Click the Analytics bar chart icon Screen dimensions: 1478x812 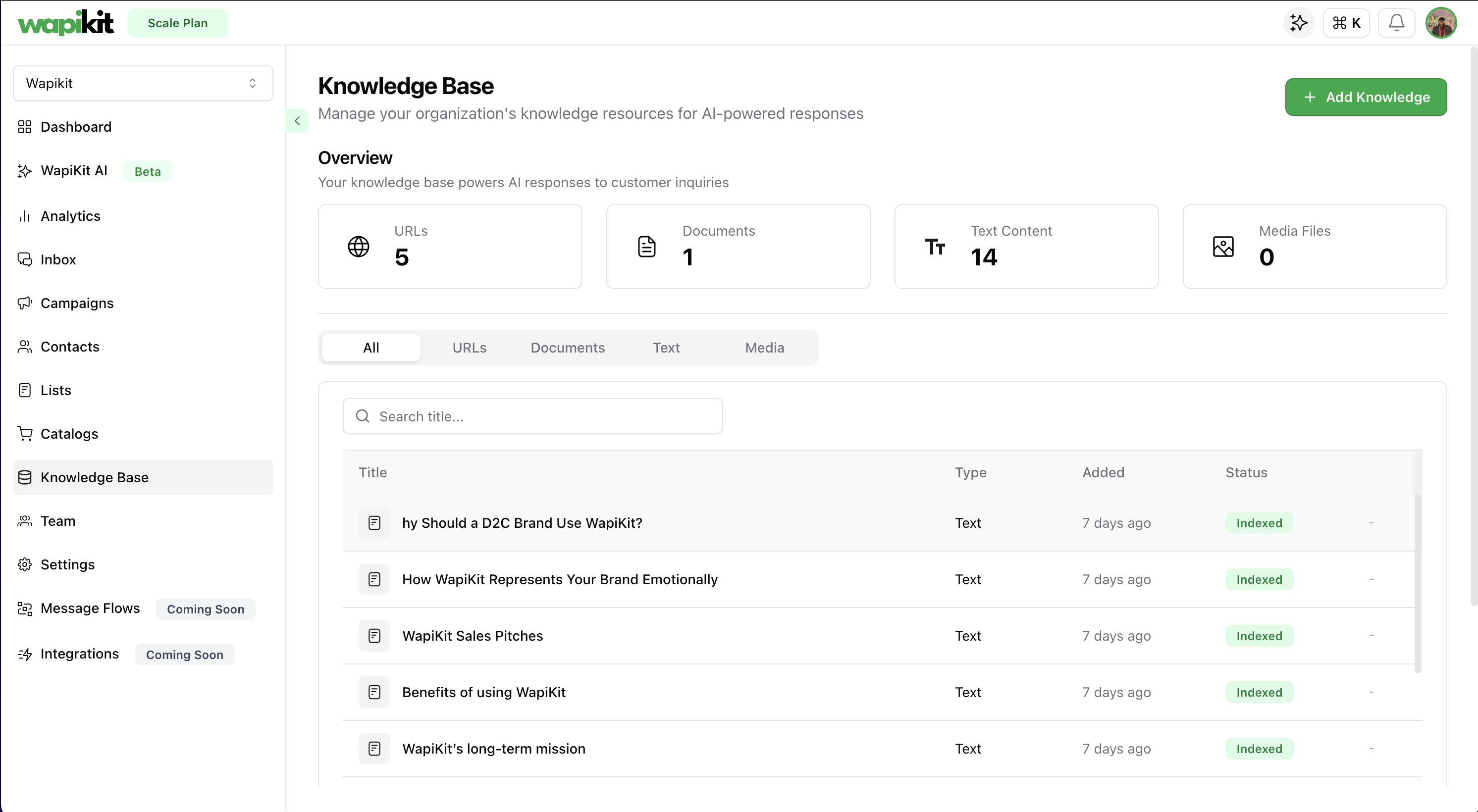[25, 215]
